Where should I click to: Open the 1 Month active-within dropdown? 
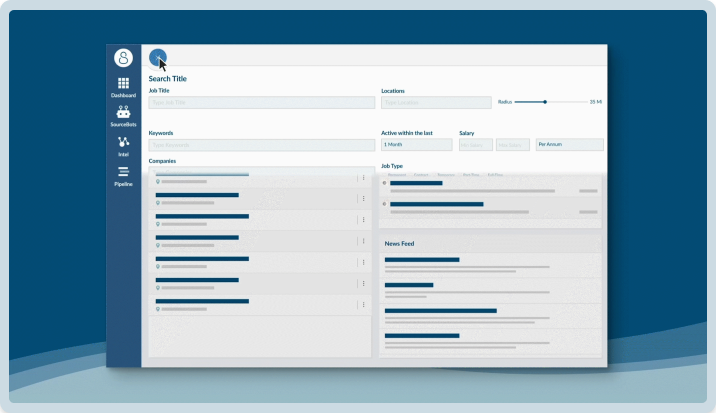click(416, 145)
